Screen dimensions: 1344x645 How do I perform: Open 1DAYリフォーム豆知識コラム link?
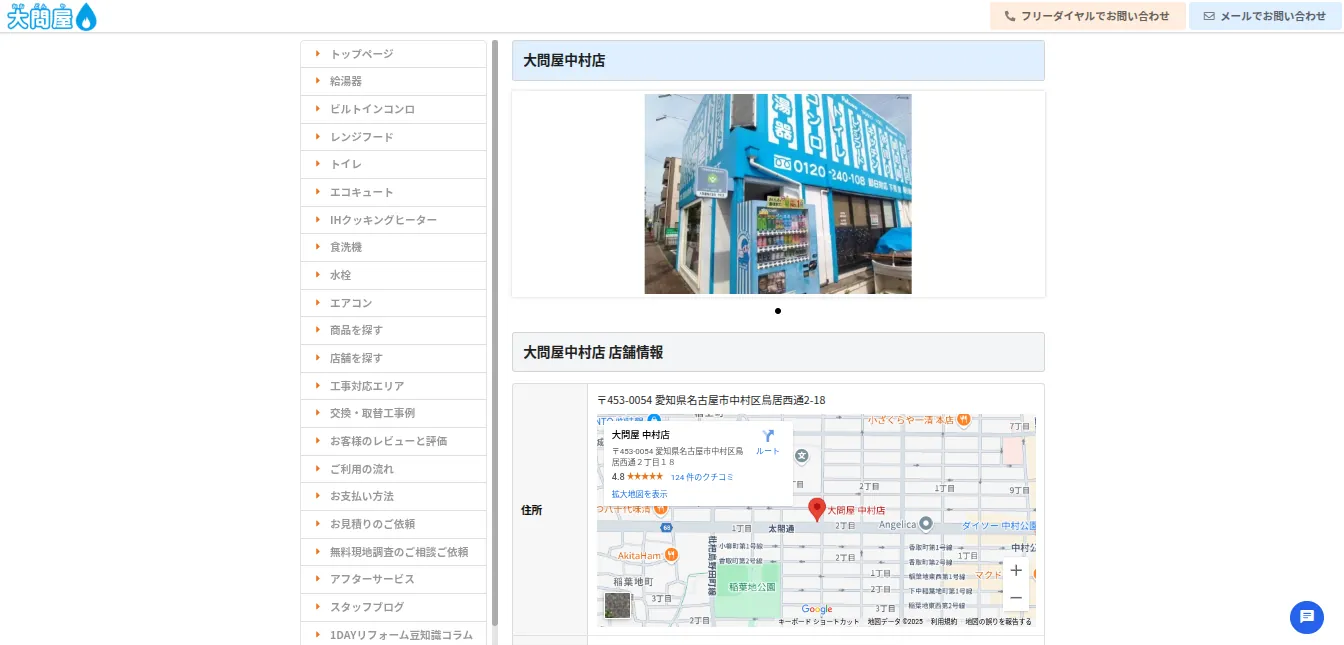393,635
